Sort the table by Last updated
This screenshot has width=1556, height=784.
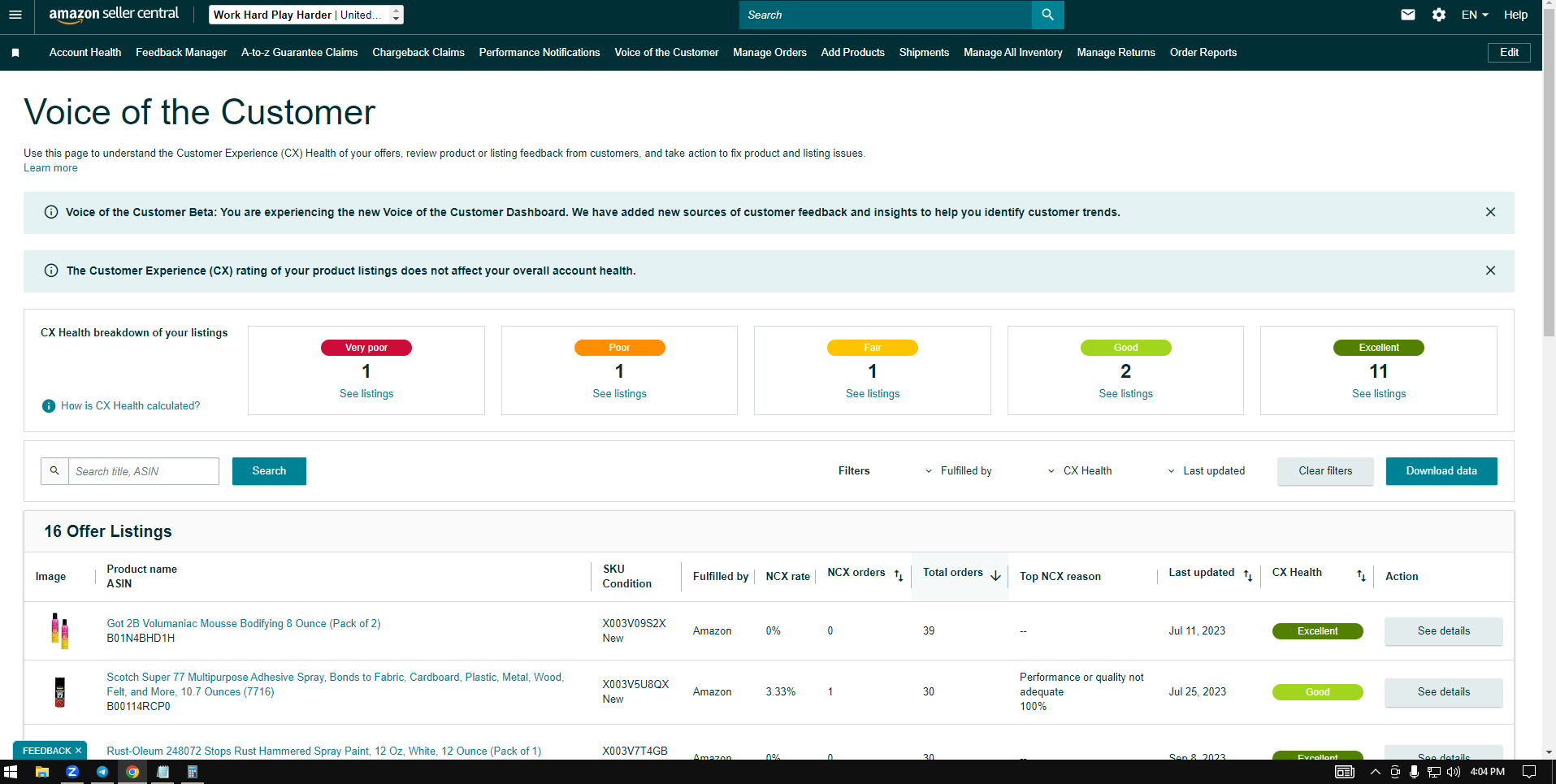1248,575
